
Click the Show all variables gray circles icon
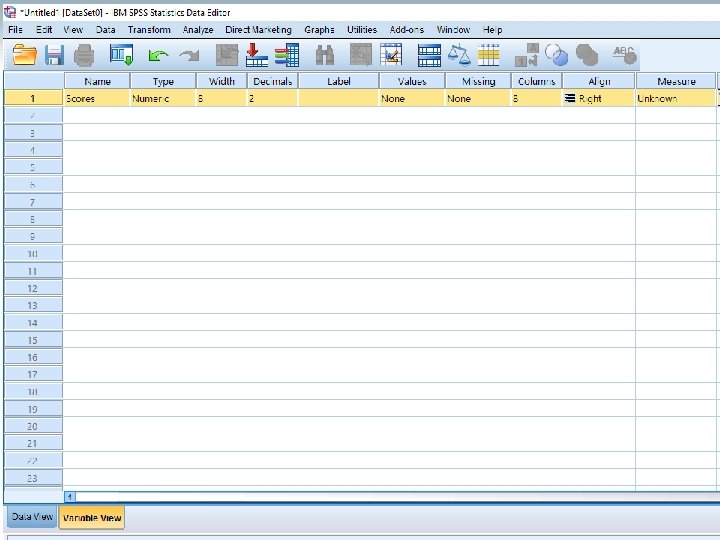tap(587, 55)
